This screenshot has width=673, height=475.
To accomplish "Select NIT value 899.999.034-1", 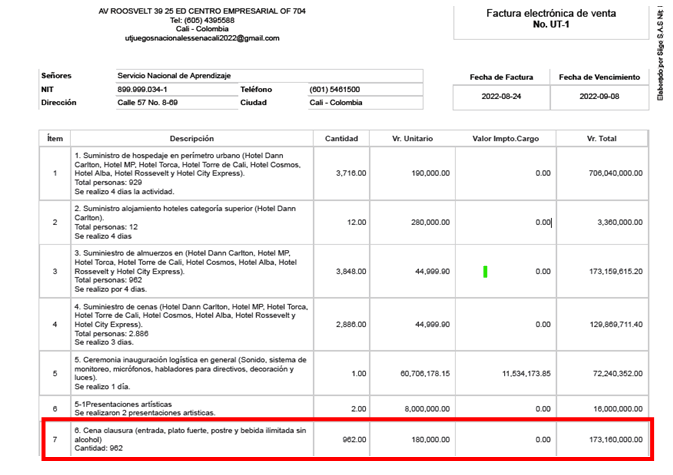I will (142, 89).
